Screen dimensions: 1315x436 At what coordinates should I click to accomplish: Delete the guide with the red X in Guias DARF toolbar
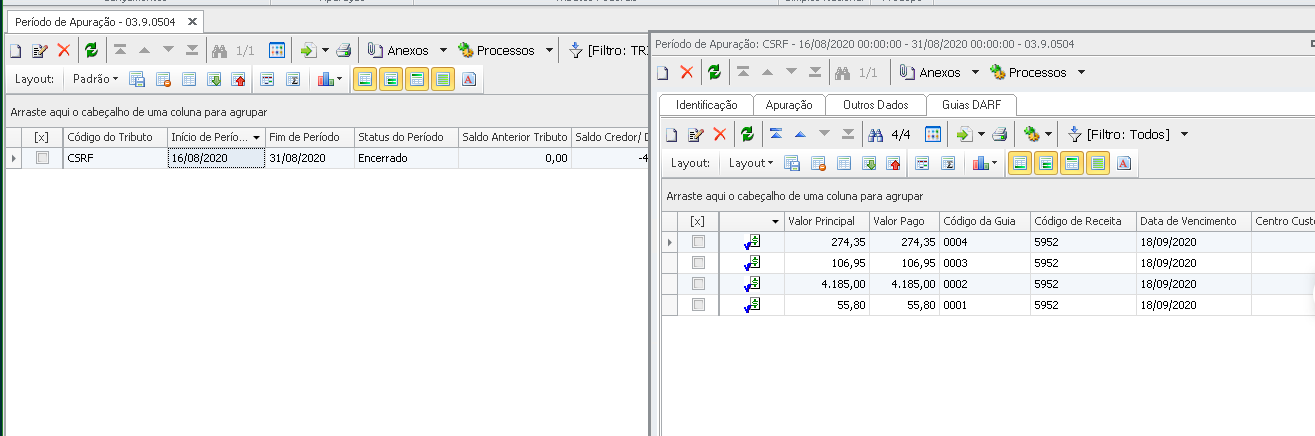pos(720,134)
